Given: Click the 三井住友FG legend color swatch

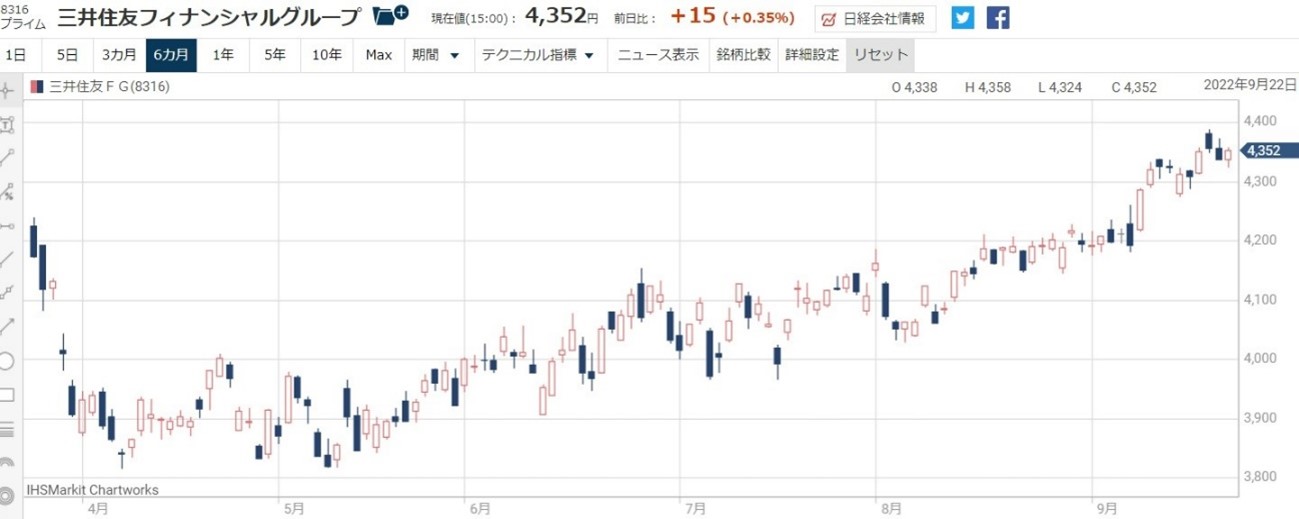Looking at the screenshot, I should [x=37, y=87].
